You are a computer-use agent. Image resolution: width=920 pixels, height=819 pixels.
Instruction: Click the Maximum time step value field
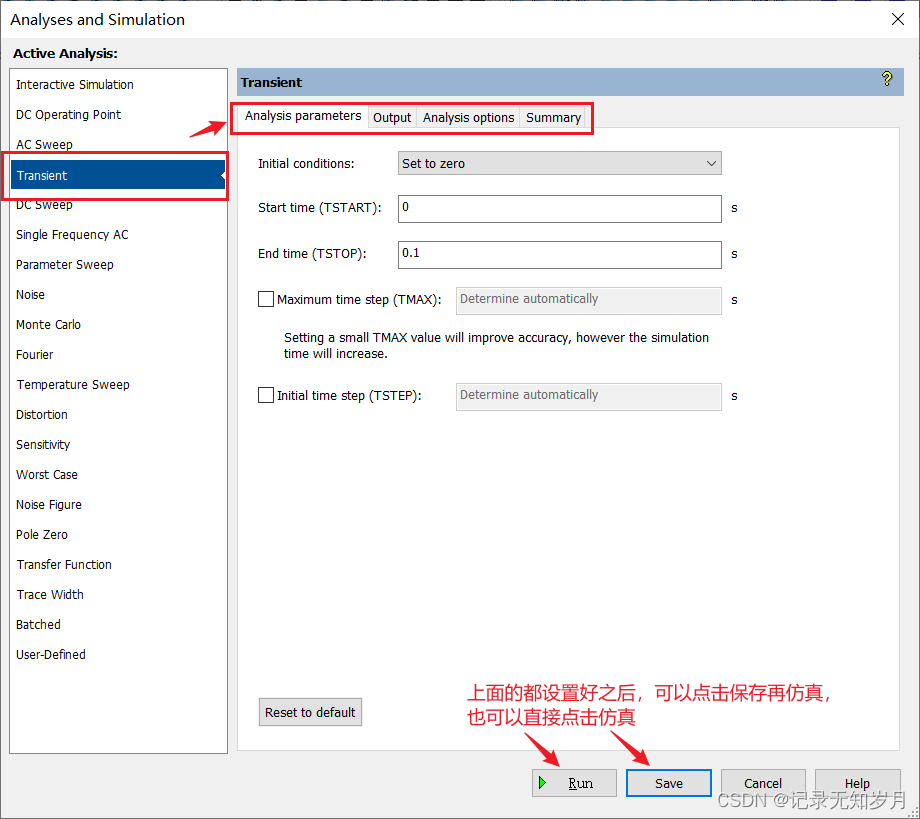(588, 300)
